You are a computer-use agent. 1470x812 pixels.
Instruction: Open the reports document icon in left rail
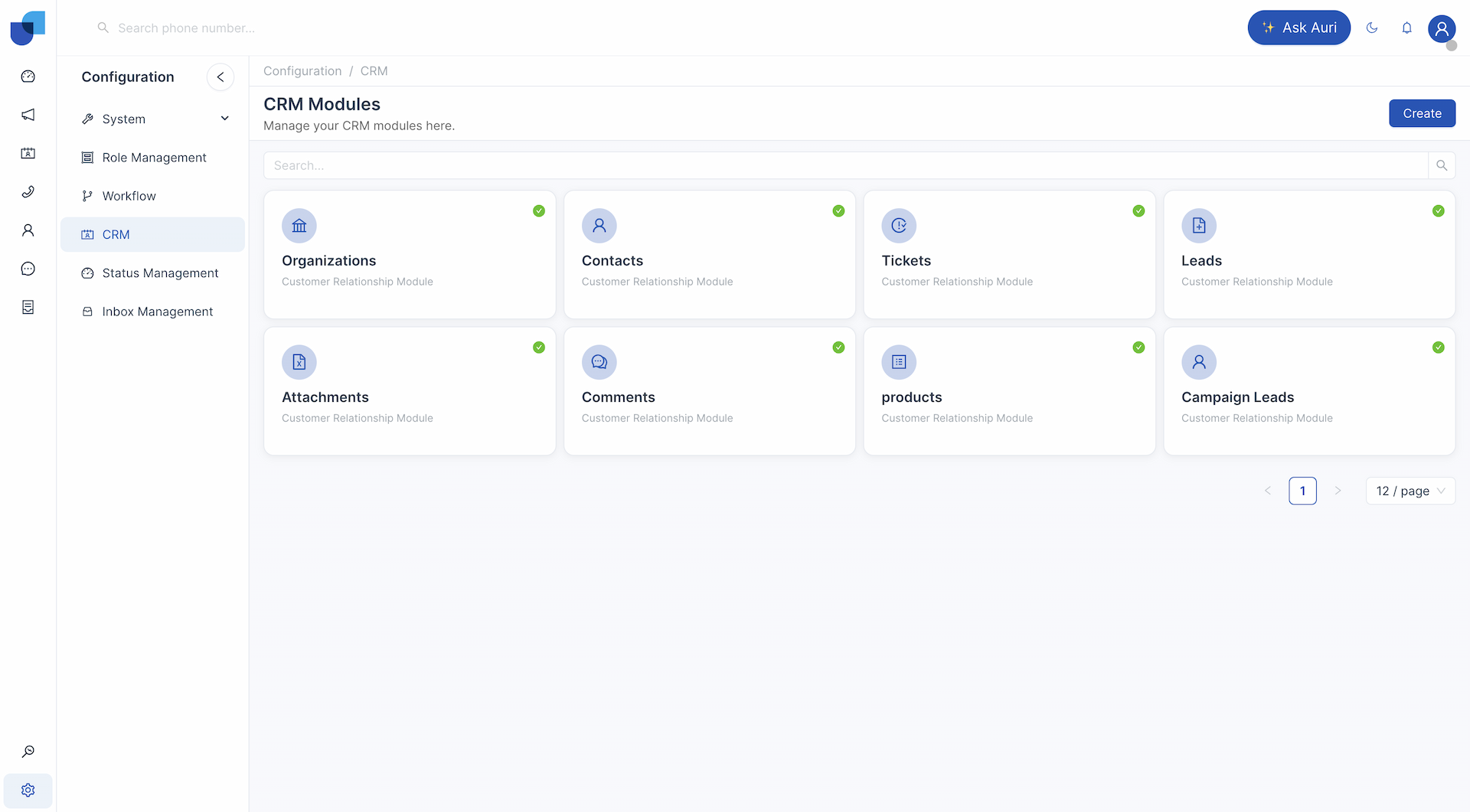click(x=28, y=307)
